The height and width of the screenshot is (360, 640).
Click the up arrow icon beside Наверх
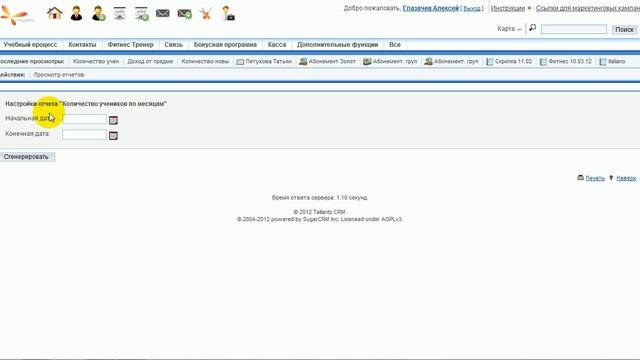point(611,178)
